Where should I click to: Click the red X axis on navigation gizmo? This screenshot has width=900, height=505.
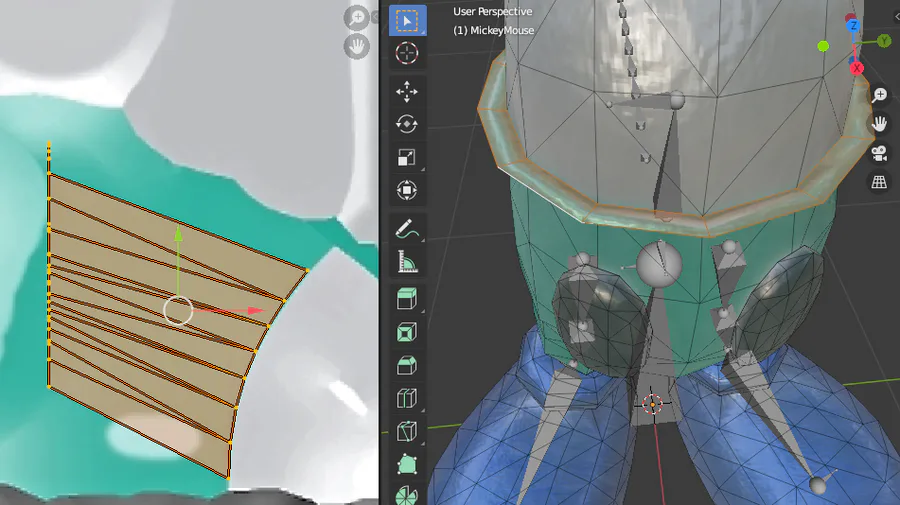pos(856,68)
